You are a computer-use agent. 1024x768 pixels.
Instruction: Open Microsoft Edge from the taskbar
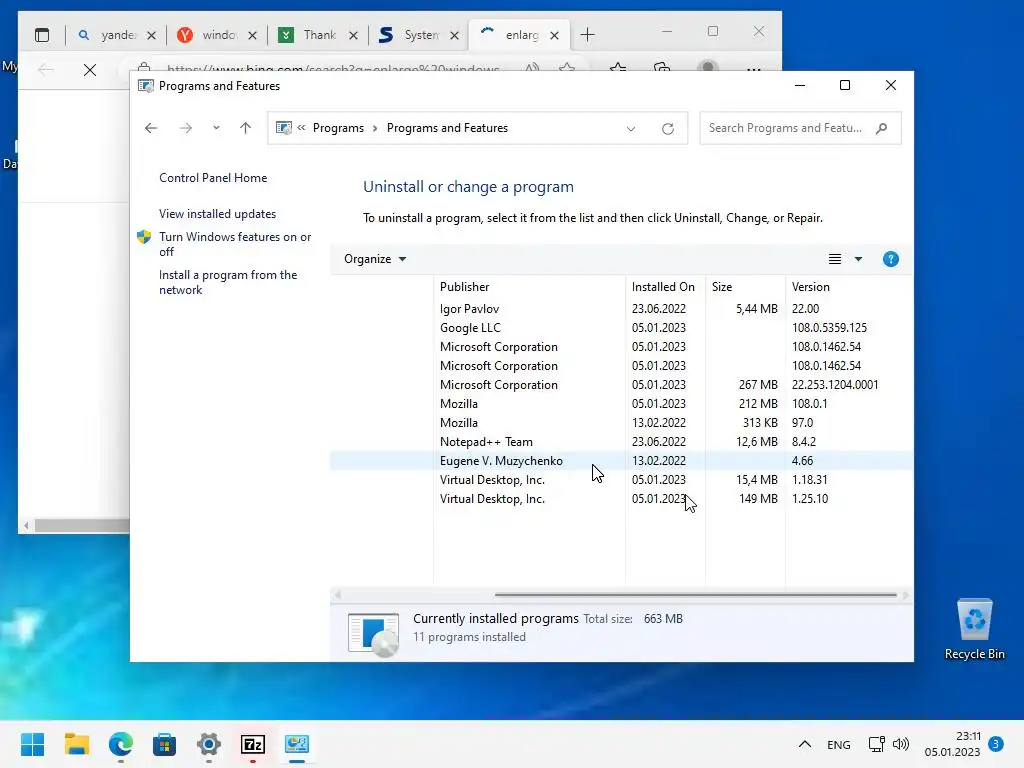click(x=121, y=744)
